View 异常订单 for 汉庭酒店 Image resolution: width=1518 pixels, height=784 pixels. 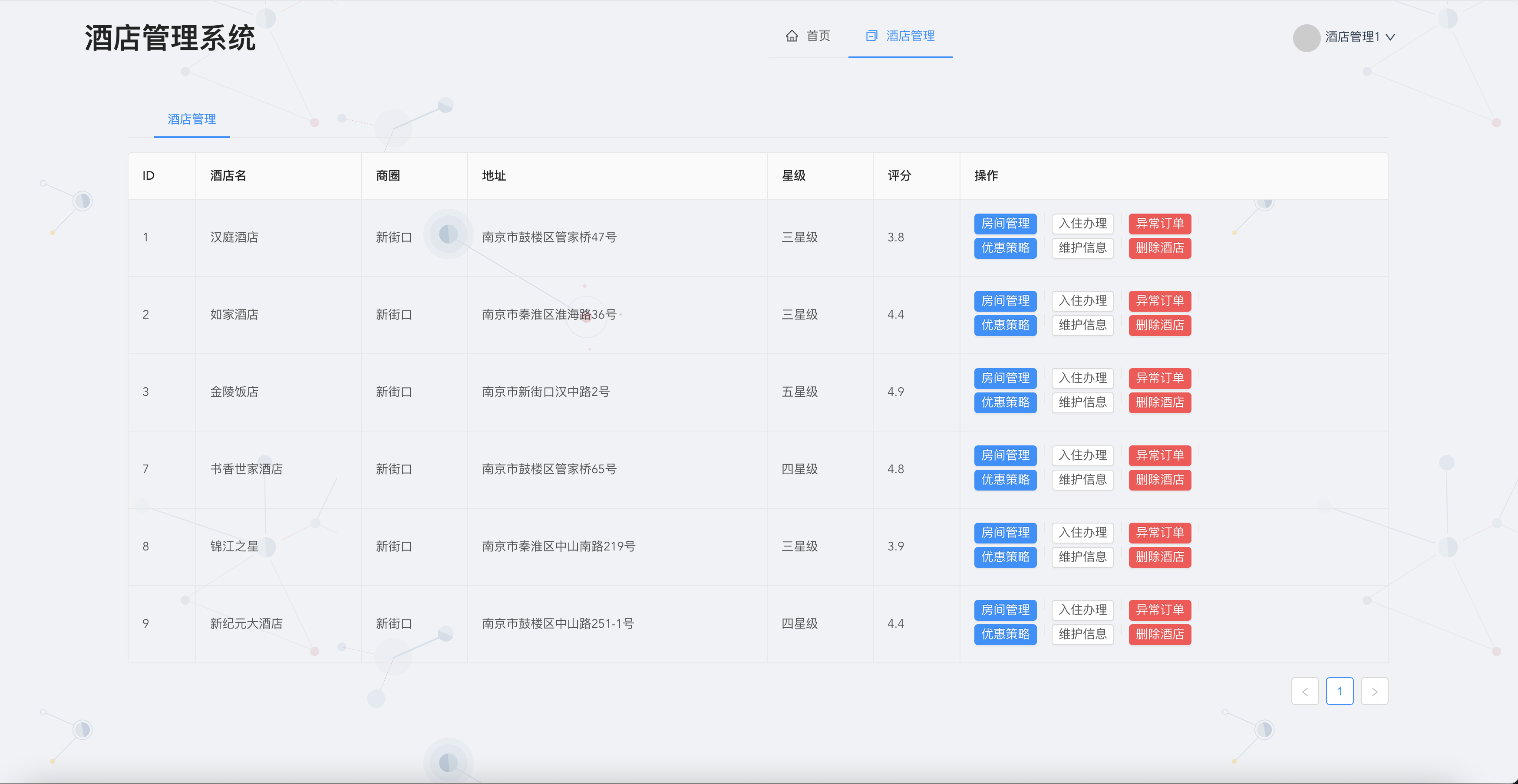(x=1160, y=224)
